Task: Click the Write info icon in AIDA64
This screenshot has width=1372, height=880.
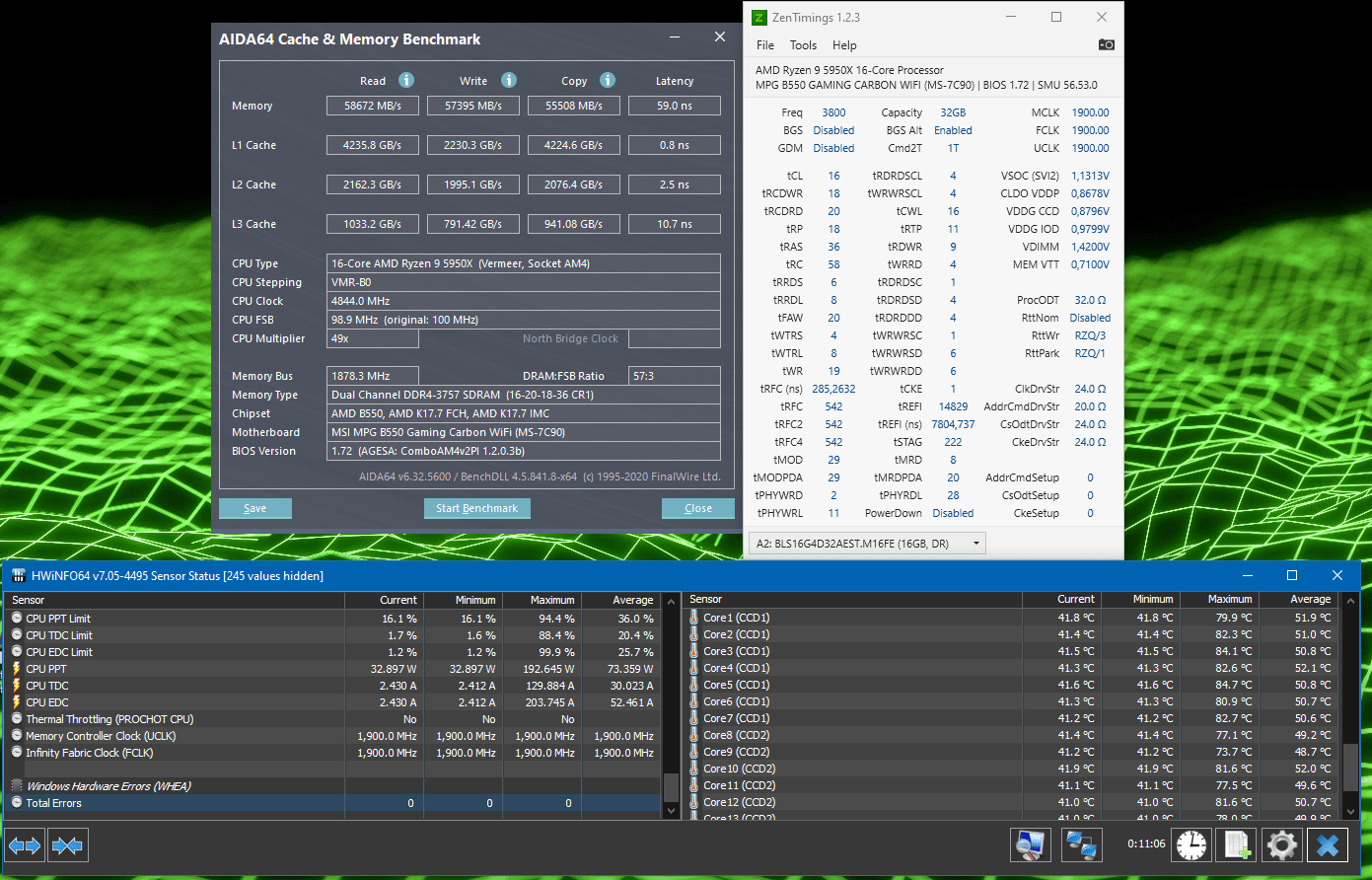Action: coord(509,80)
